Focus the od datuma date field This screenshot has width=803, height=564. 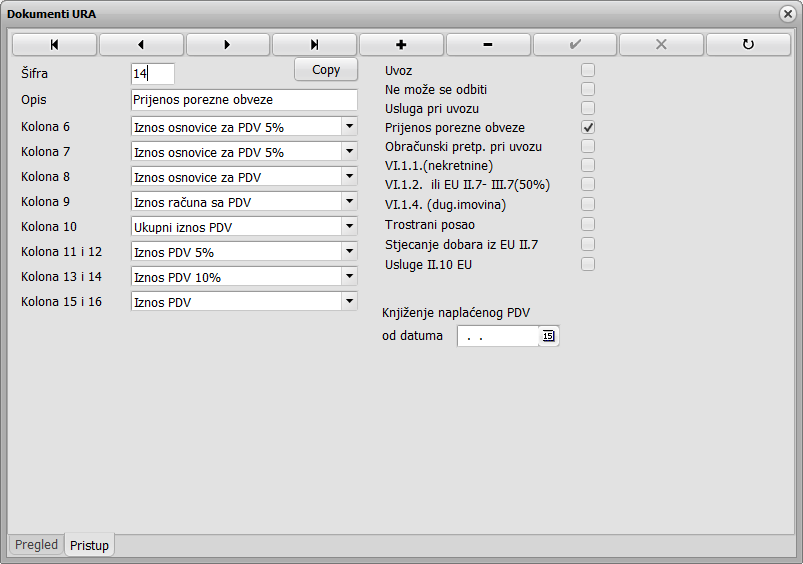(498, 336)
